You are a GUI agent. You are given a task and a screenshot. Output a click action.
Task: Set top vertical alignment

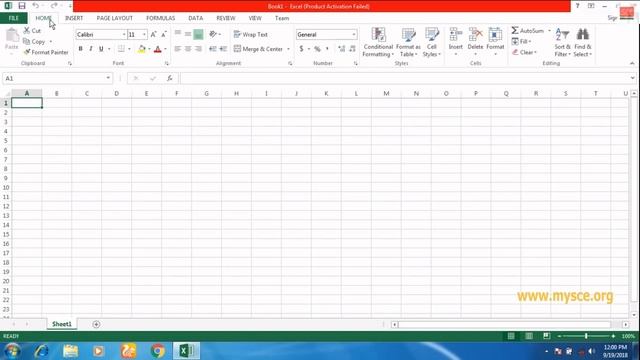(178, 34)
